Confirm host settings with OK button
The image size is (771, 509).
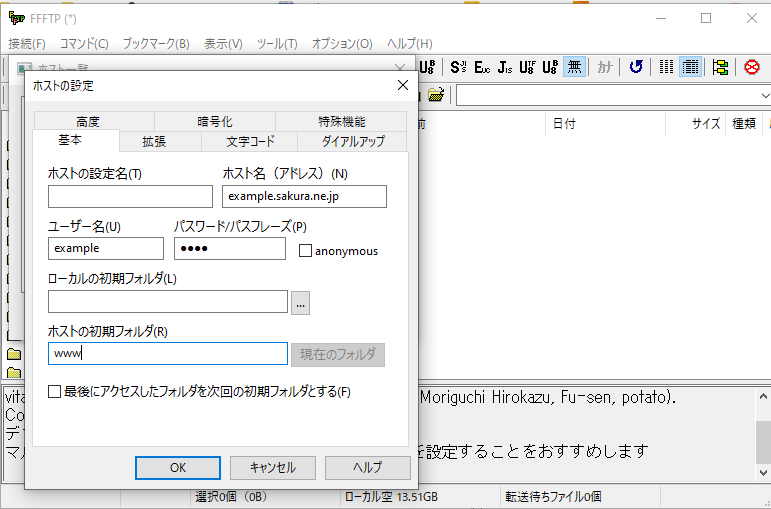[x=178, y=468]
